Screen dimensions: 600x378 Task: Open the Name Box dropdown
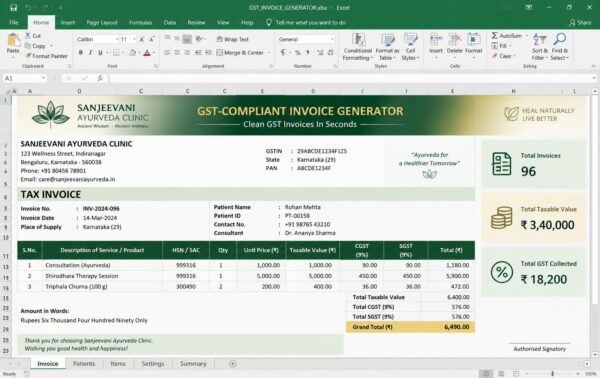point(44,78)
